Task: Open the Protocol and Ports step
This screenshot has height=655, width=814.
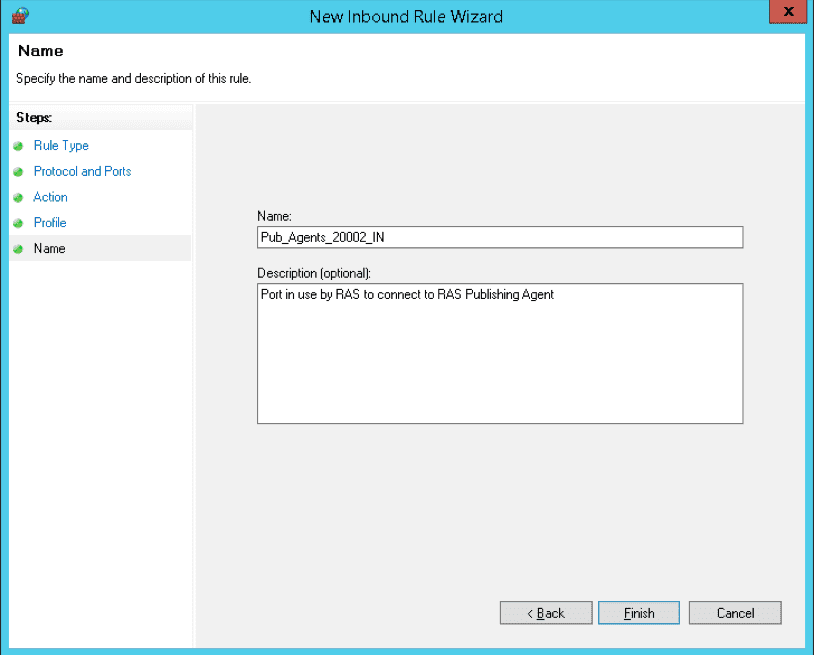Action: 82,171
